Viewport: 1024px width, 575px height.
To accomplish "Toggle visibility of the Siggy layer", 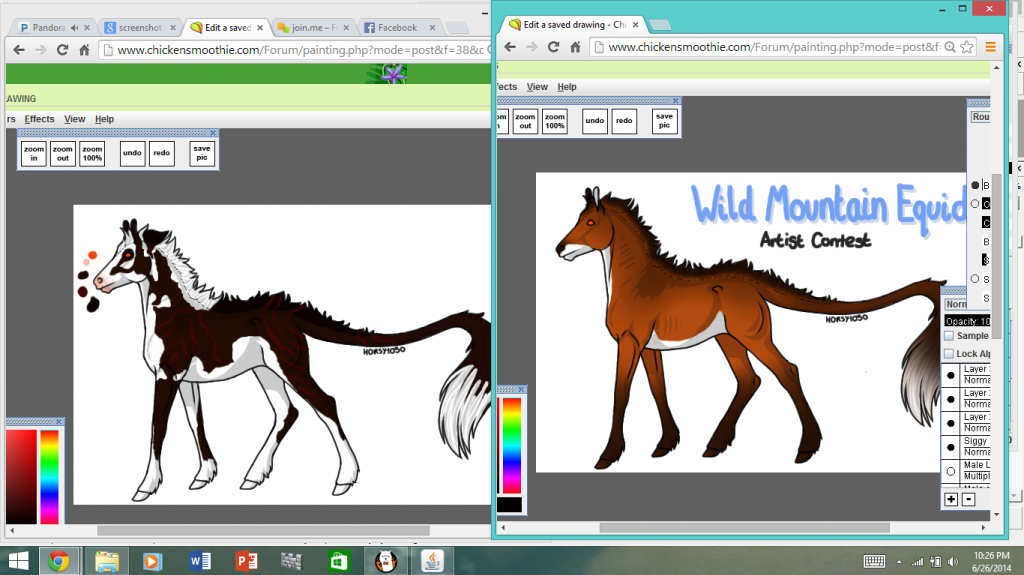I will [950, 447].
